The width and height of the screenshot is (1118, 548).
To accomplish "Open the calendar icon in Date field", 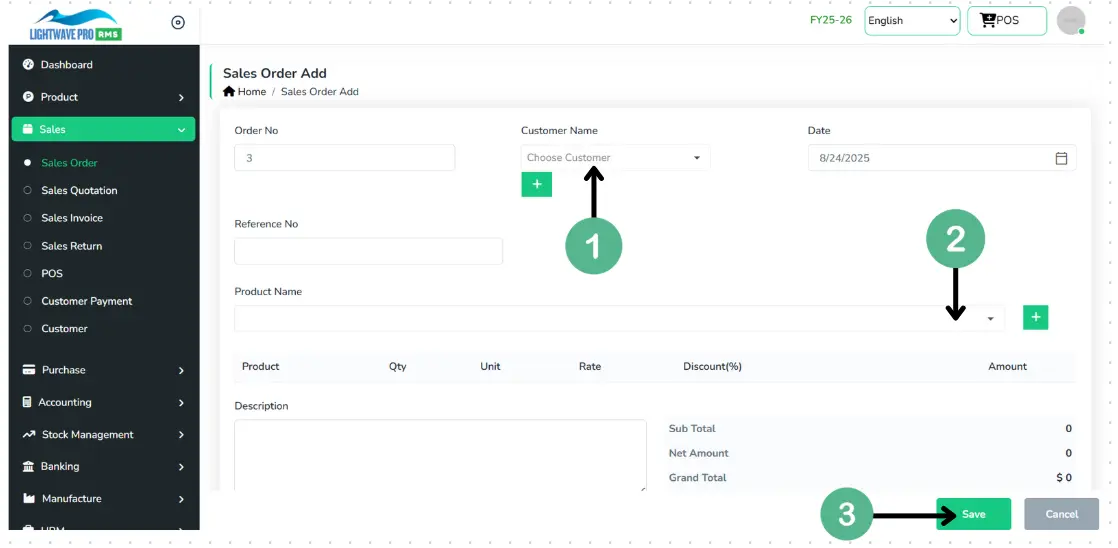I will (x=1061, y=158).
